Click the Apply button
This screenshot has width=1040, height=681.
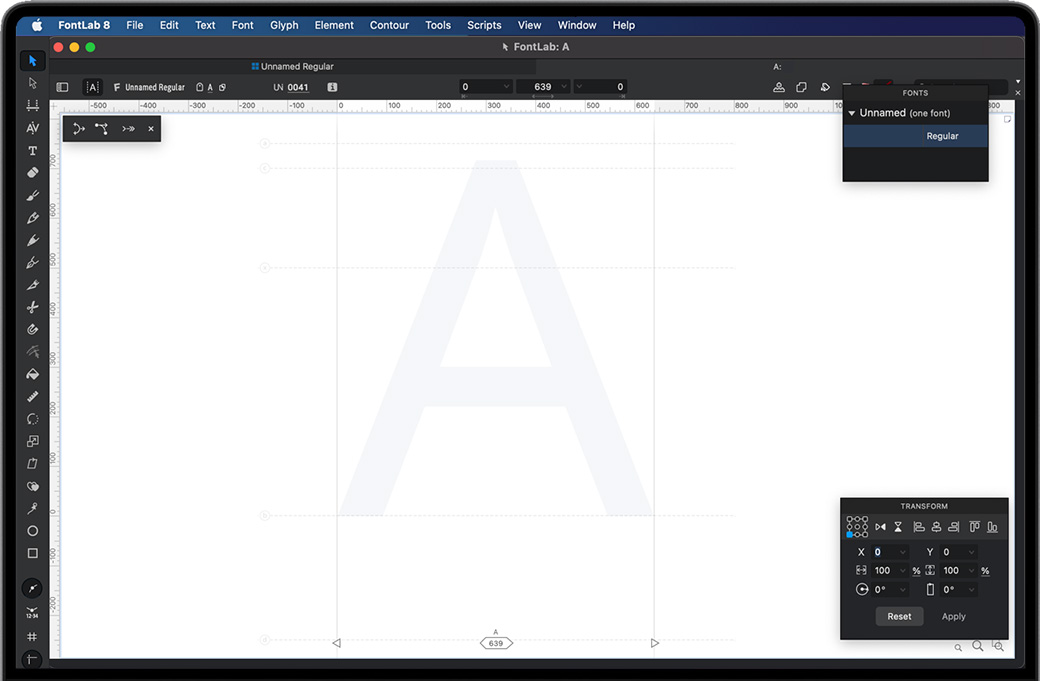(954, 617)
